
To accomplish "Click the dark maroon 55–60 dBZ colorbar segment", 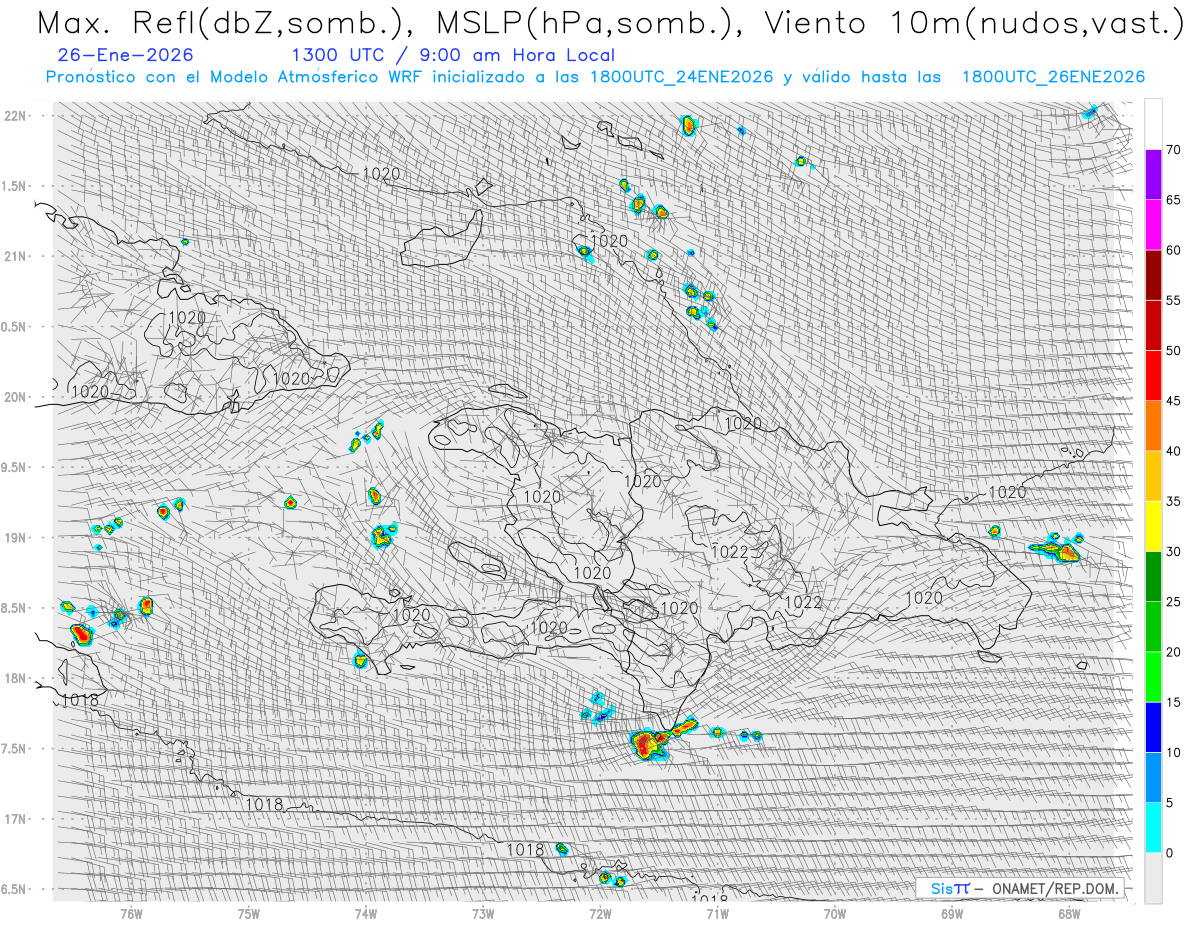I will coord(1153,275).
